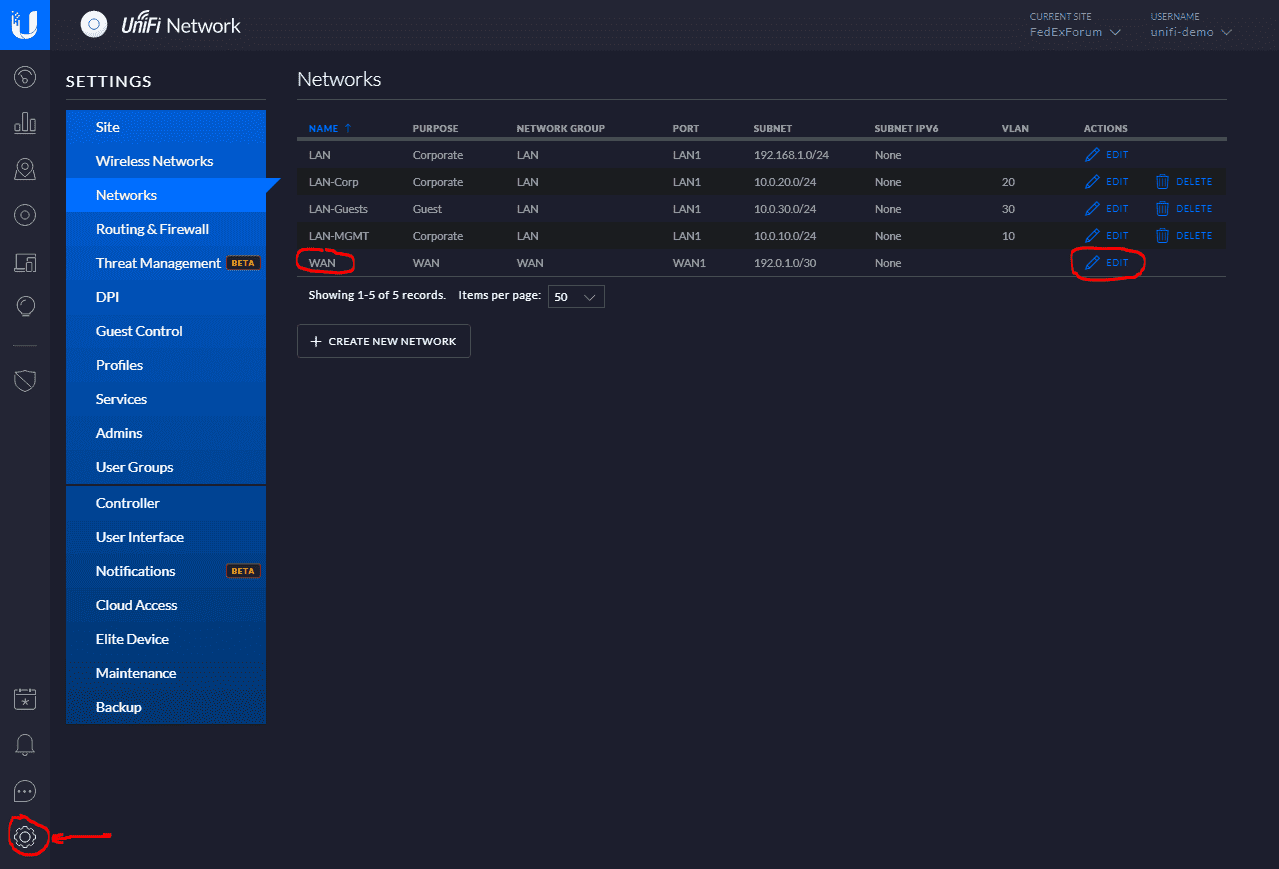Expand the Current Site FedExForum dropdown
Image resolution: width=1279 pixels, height=869 pixels.
pos(1075,32)
